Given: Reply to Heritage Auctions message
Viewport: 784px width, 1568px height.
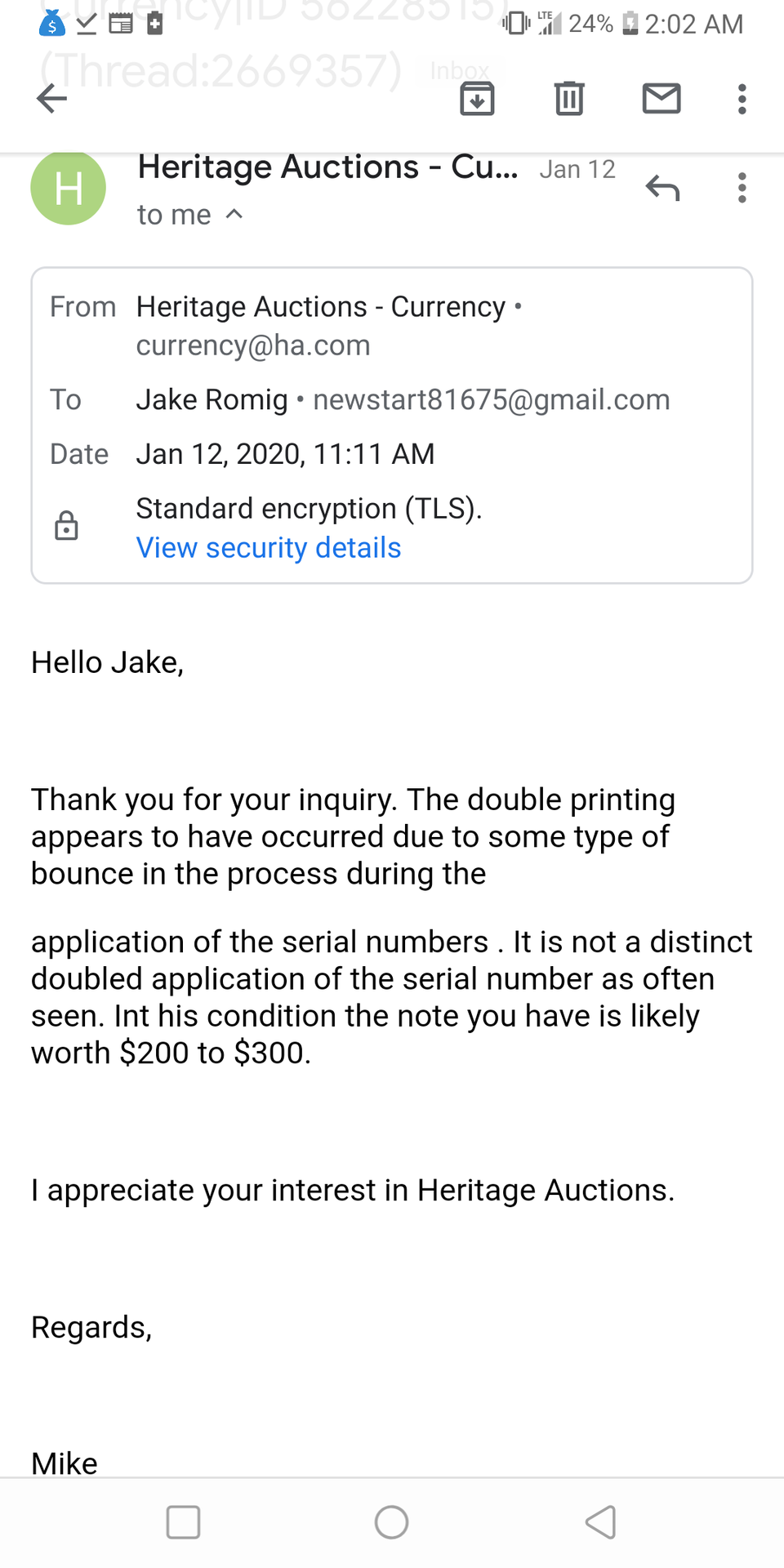Looking at the screenshot, I should click(662, 188).
